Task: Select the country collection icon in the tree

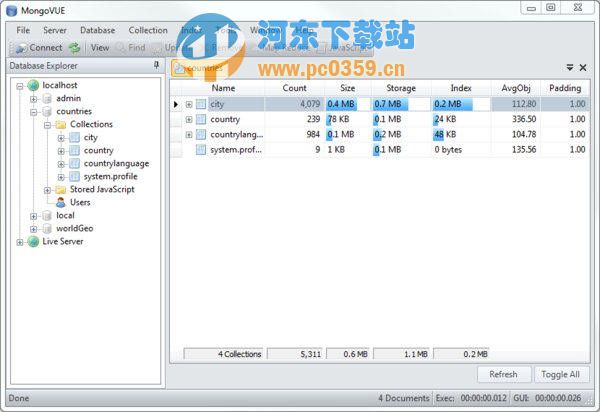Action: 74,151
